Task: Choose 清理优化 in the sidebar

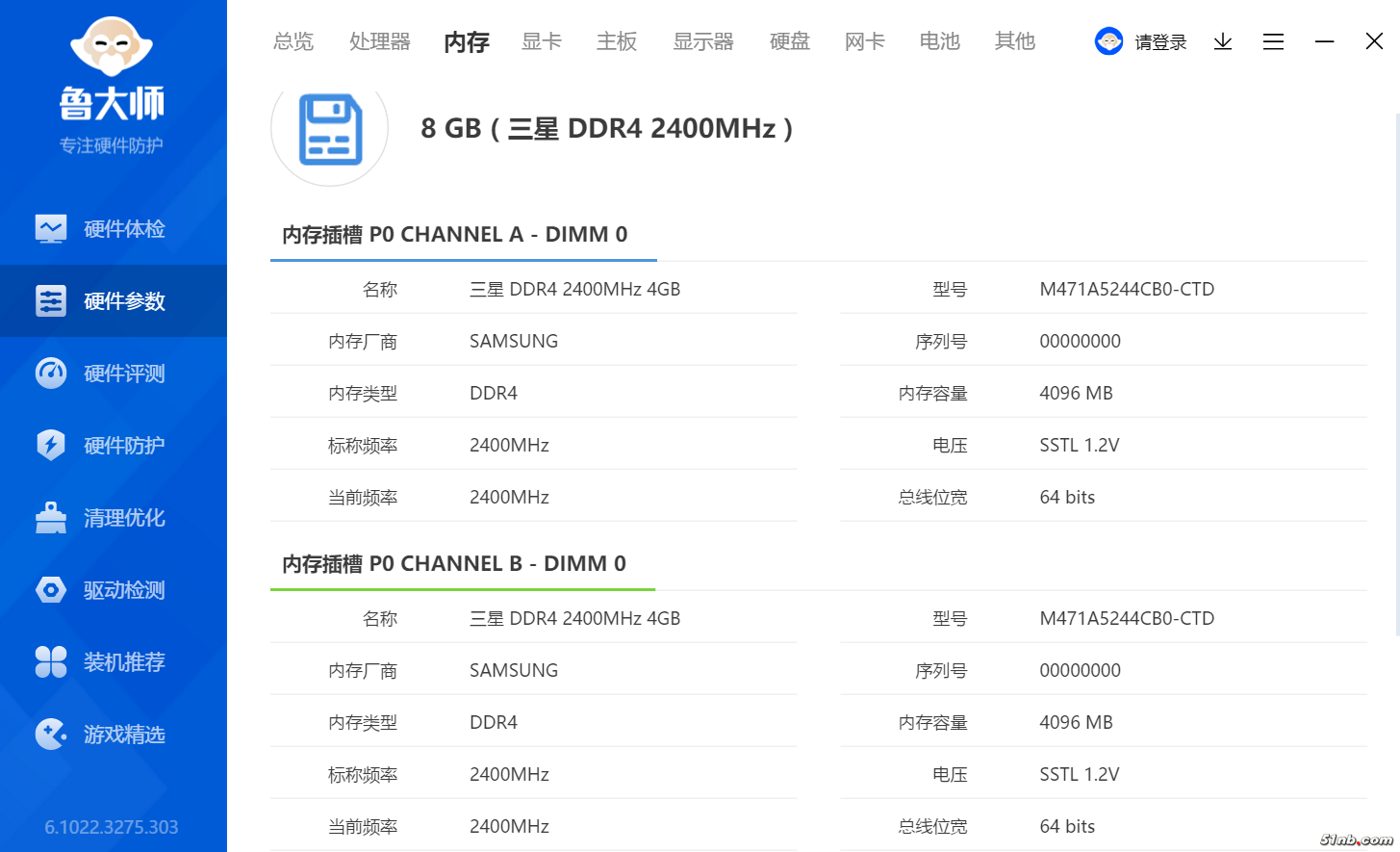Action: point(124,518)
